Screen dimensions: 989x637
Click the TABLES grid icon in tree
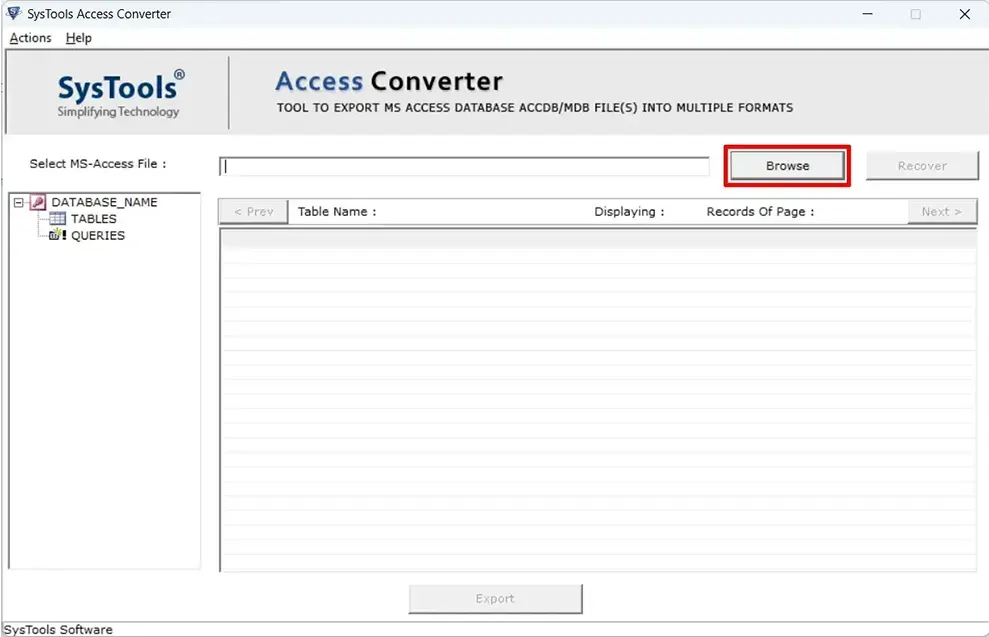click(x=57, y=219)
